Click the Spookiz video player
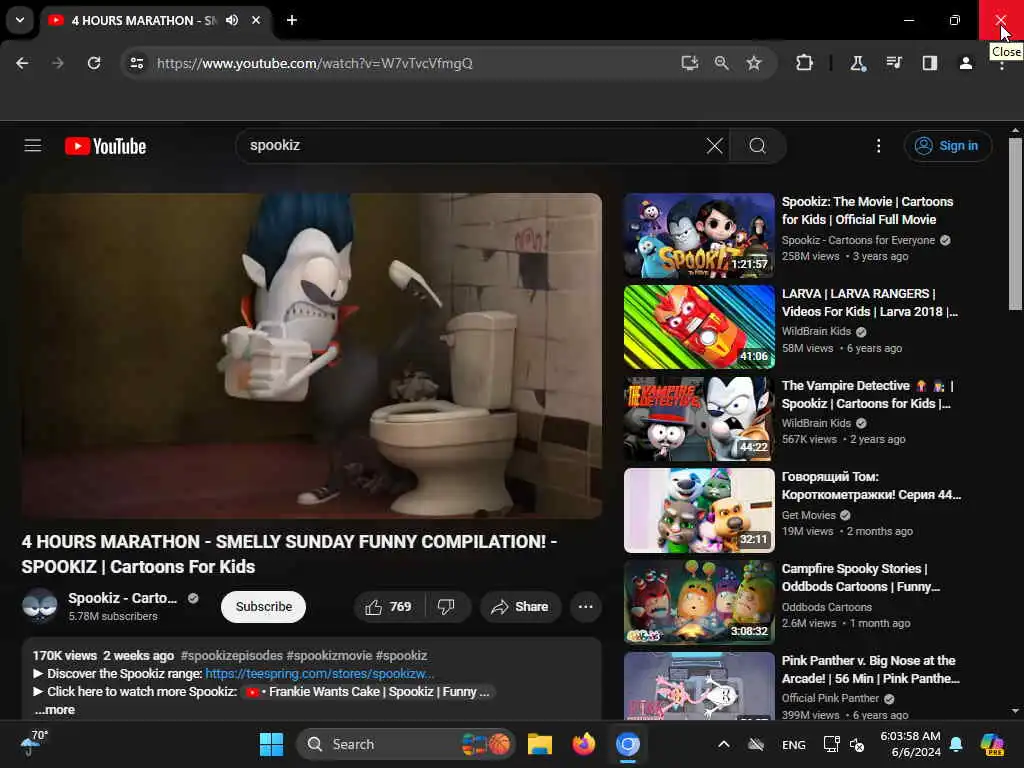1024x768 pixels. (x=312, y=356)
